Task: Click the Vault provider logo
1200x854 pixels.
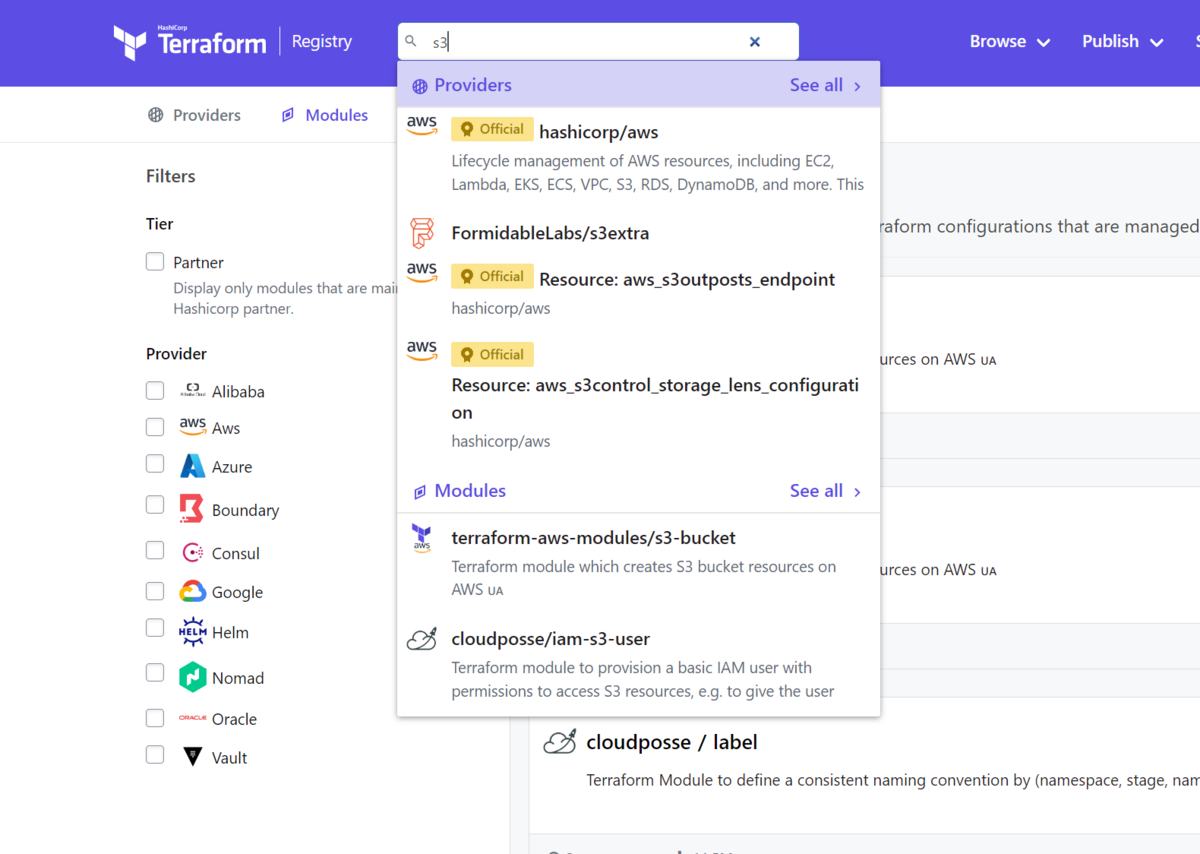Action: point(193,757)
